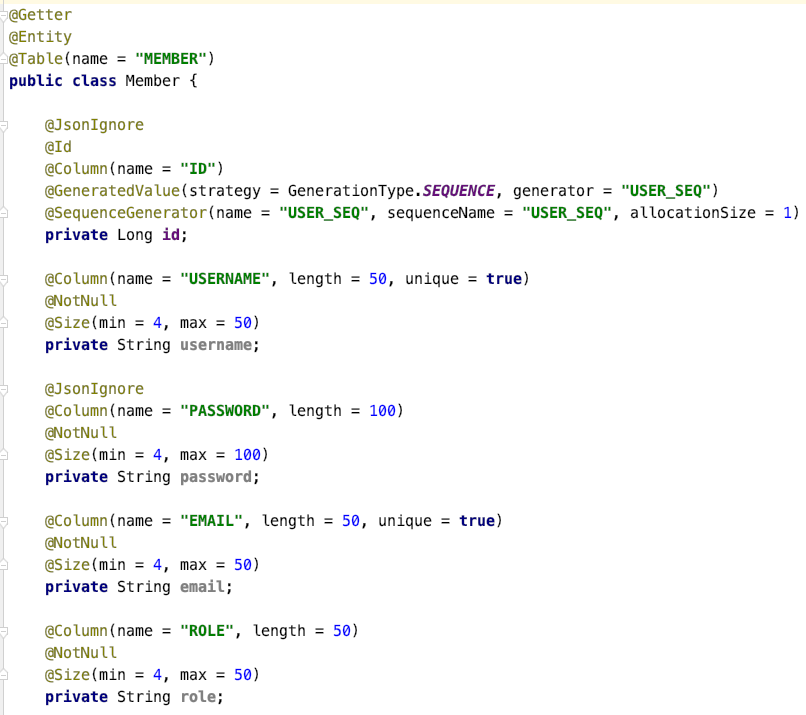Click the "USERNAME" column name string
806x715 pixels.
[x=225, y=279]
